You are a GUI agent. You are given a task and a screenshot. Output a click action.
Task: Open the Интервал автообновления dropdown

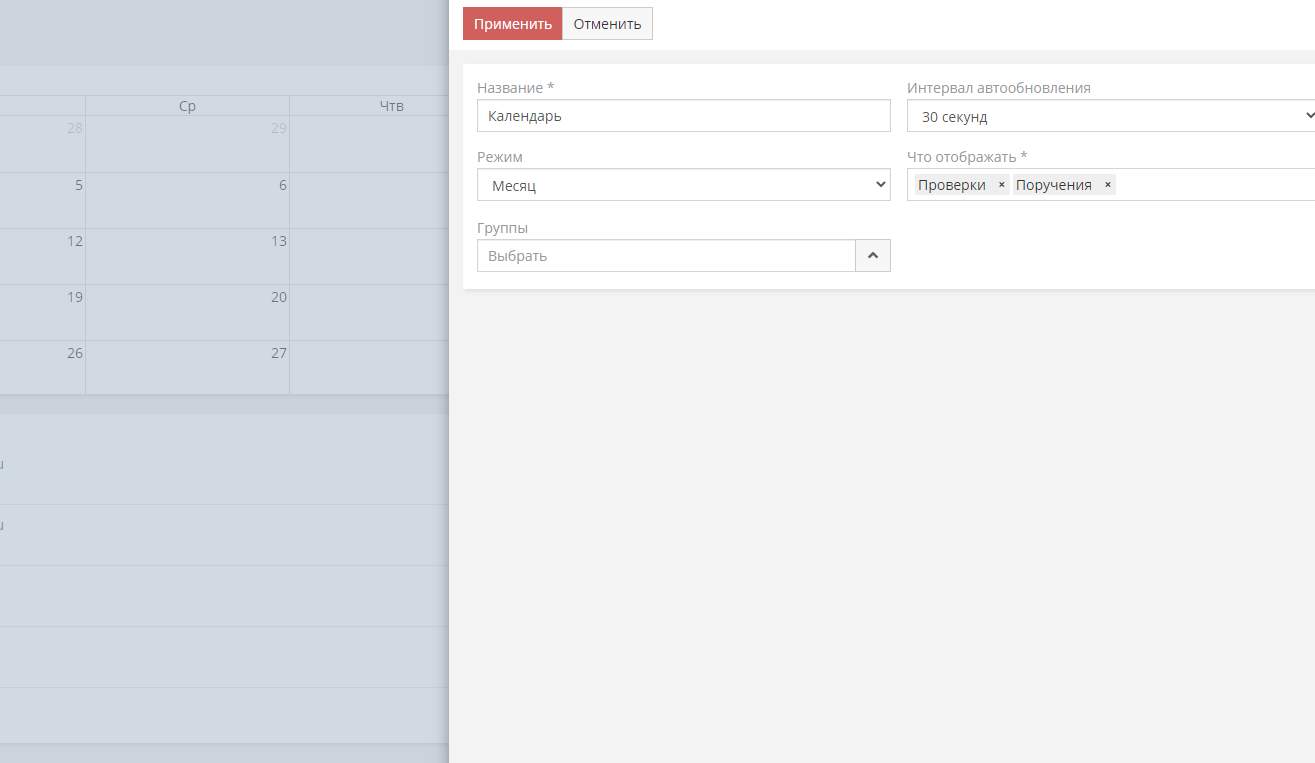[x=1110, y=117]
